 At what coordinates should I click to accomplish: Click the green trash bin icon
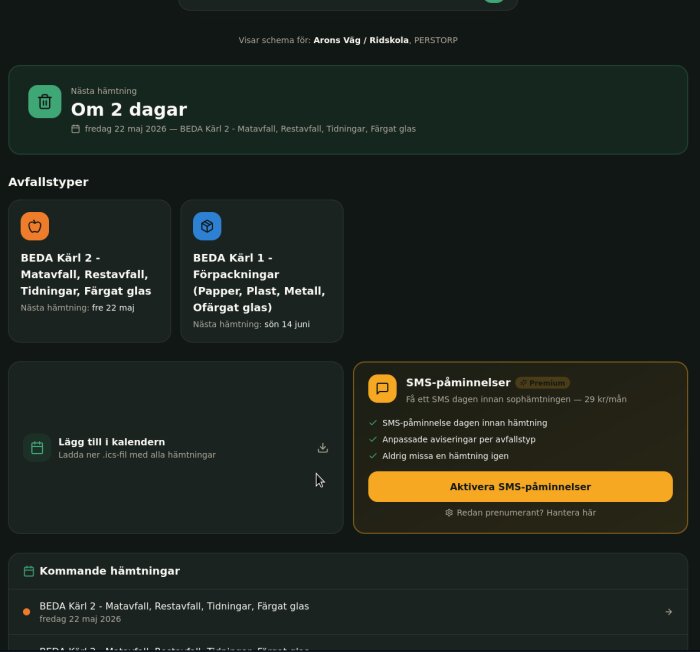45,102
